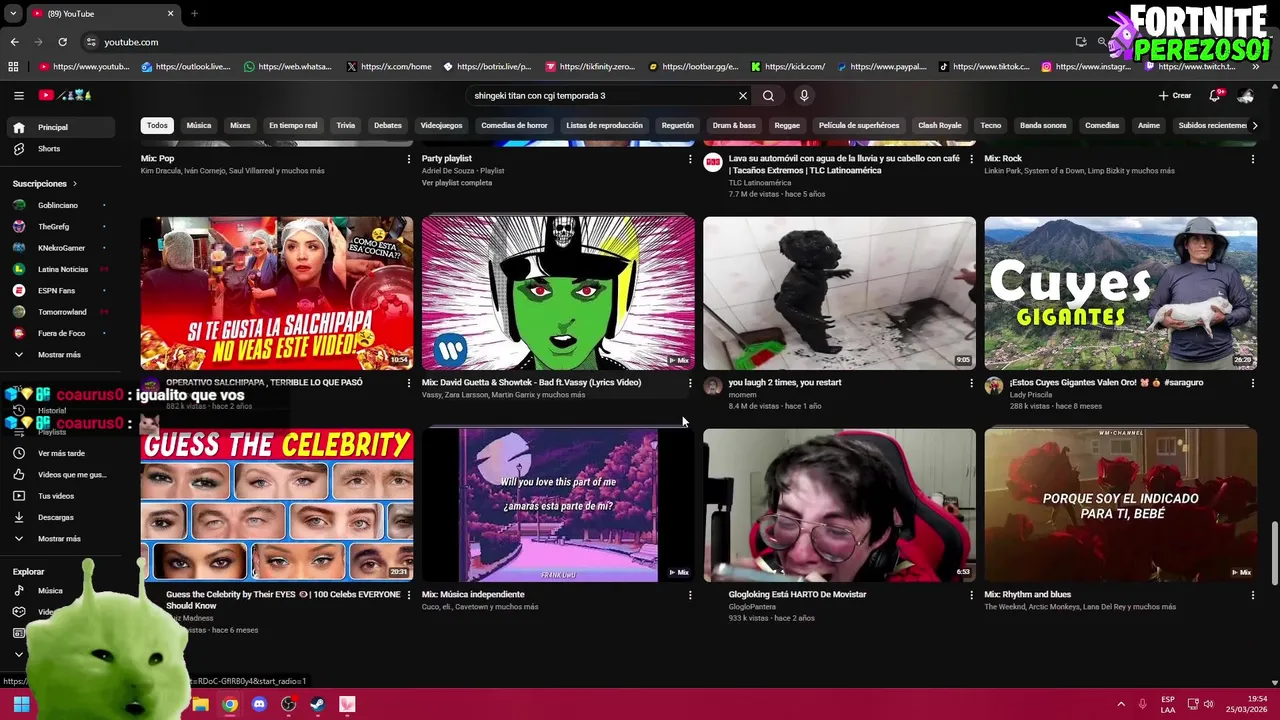Play the Guess the Celebrity thumbnail
The height and width of the screenshot is (720, 1280).
[x=277, y=505]
